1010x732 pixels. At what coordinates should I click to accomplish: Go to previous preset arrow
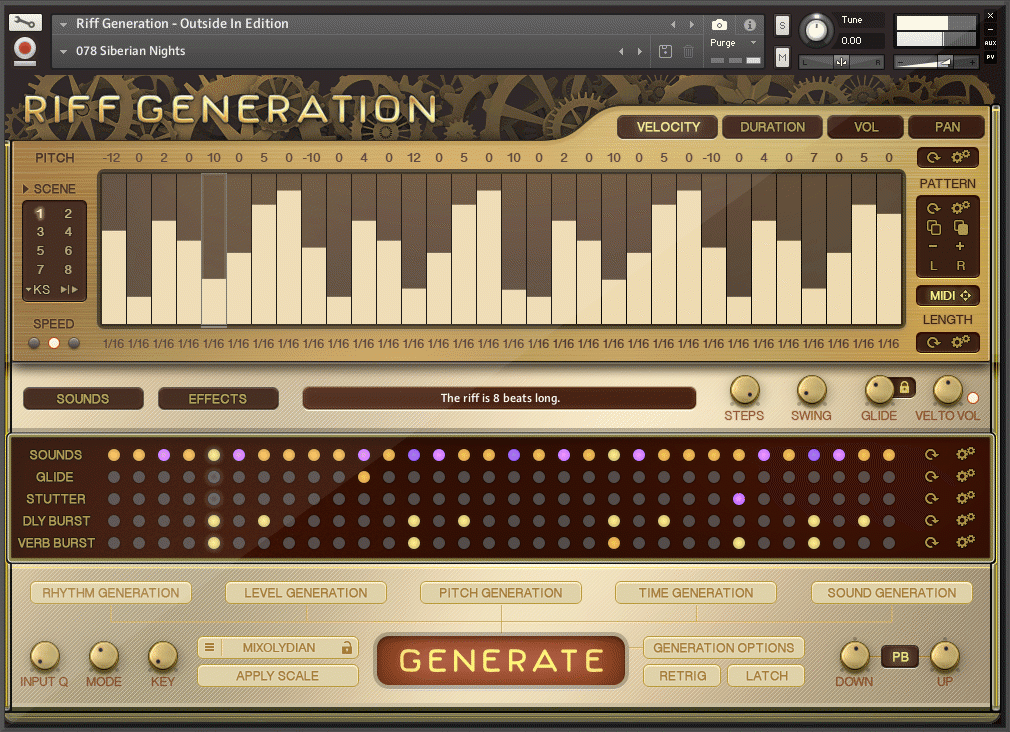tap(621, 51)
